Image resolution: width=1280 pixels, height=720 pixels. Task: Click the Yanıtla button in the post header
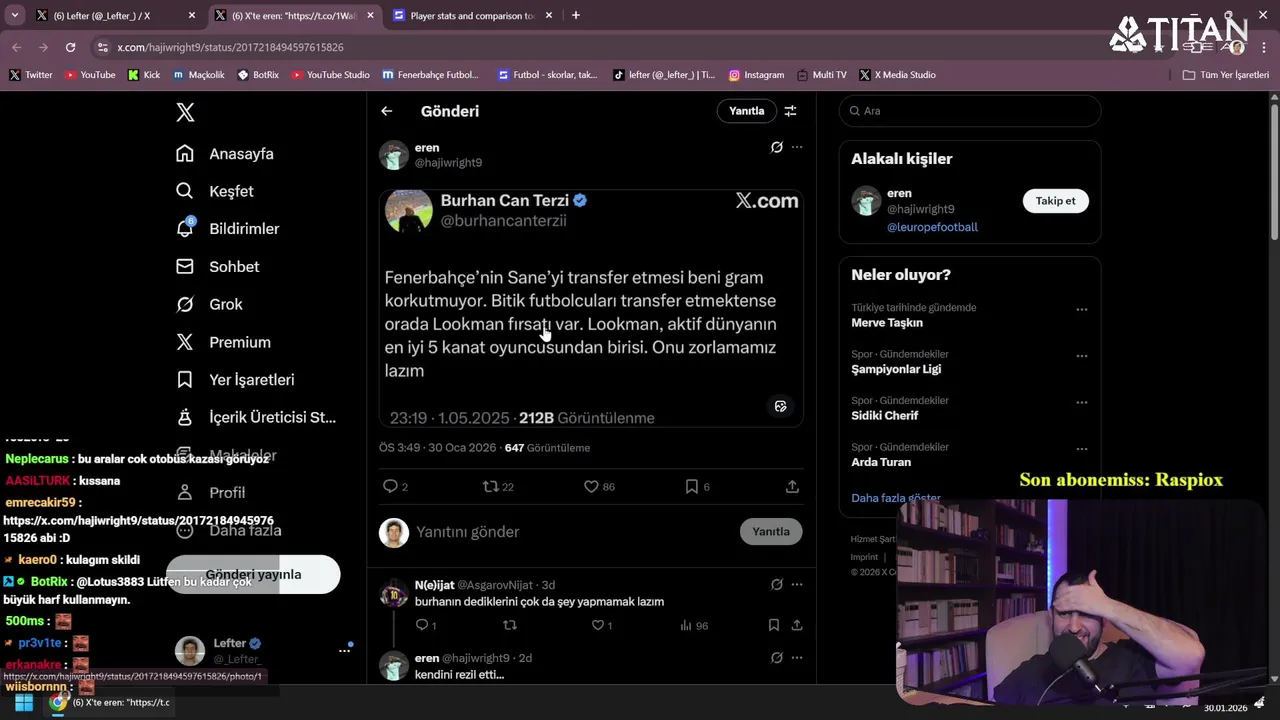coord(746,111)
